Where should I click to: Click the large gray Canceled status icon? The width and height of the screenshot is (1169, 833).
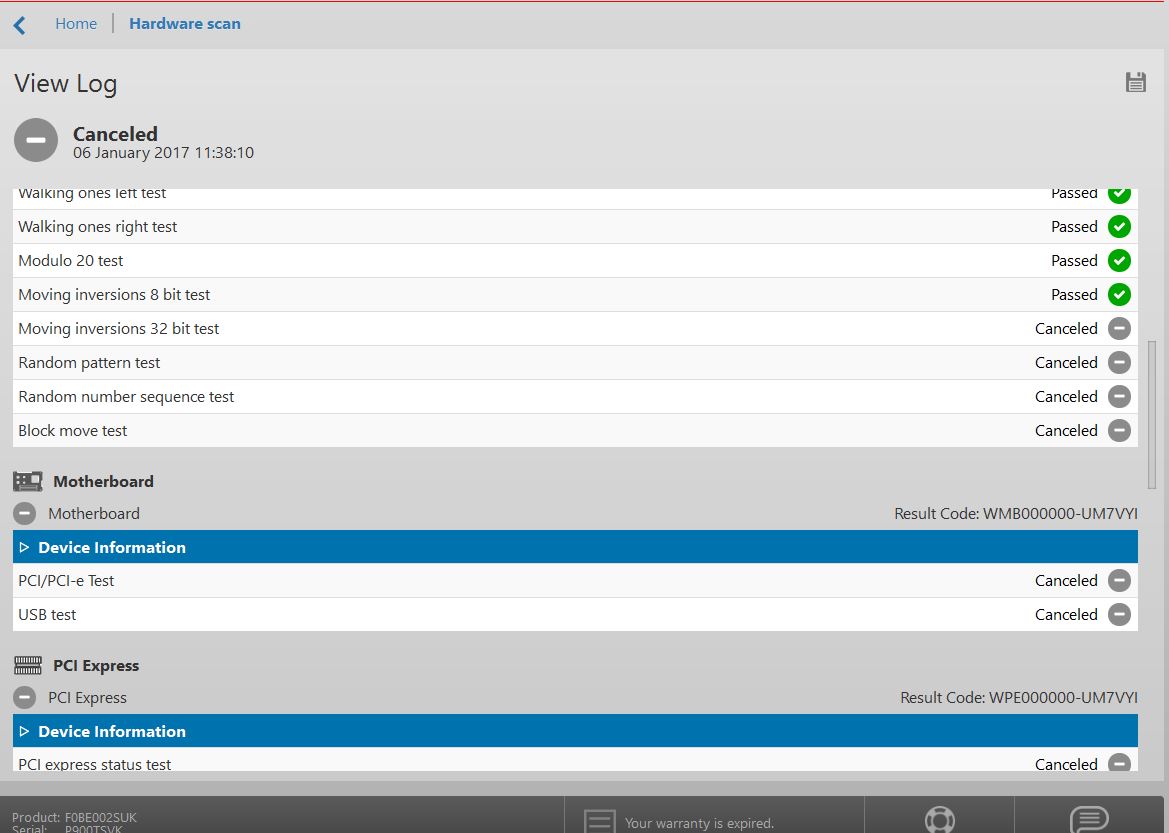(x=36, y=140)
